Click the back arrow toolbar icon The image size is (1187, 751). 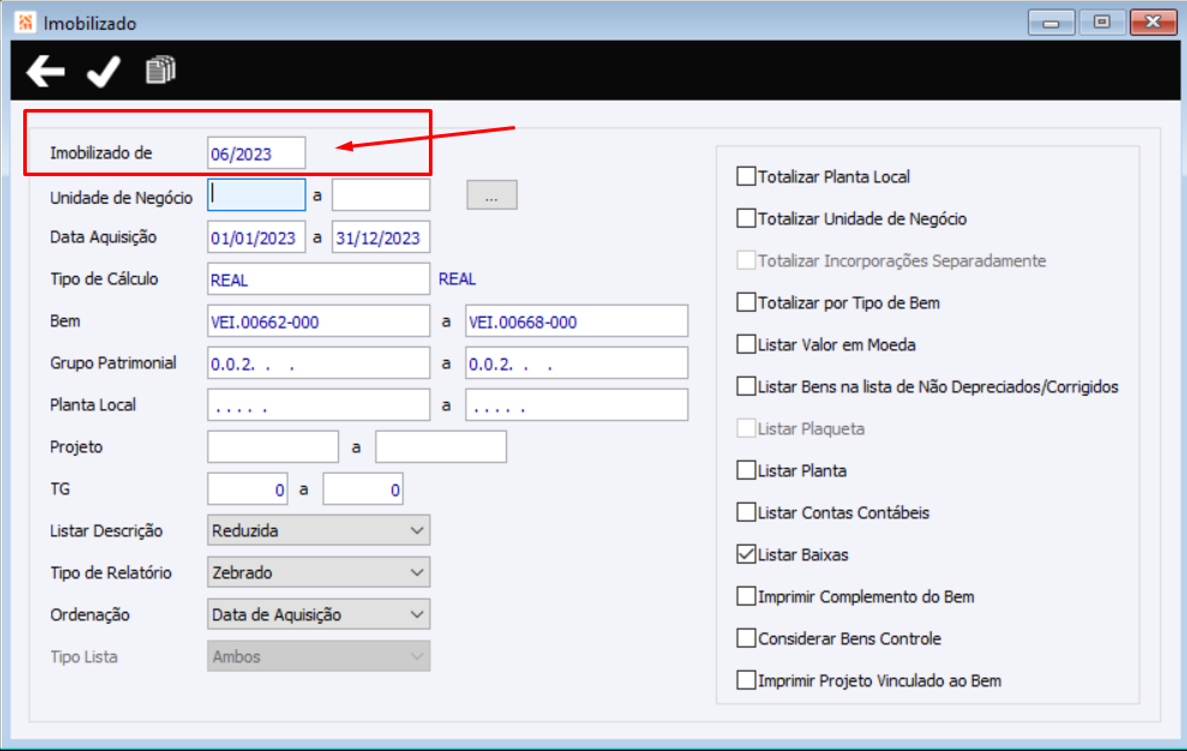[x=45, y=71]
